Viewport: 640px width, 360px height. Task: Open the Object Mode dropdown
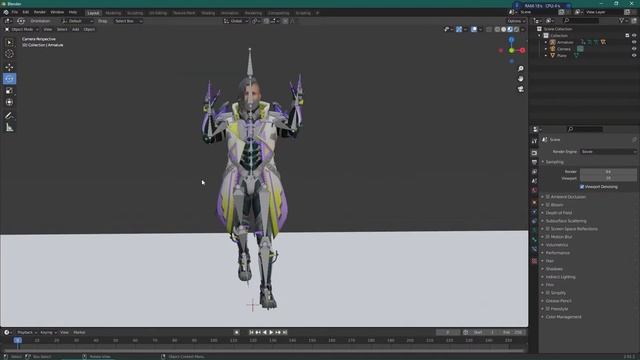point(22,29)
